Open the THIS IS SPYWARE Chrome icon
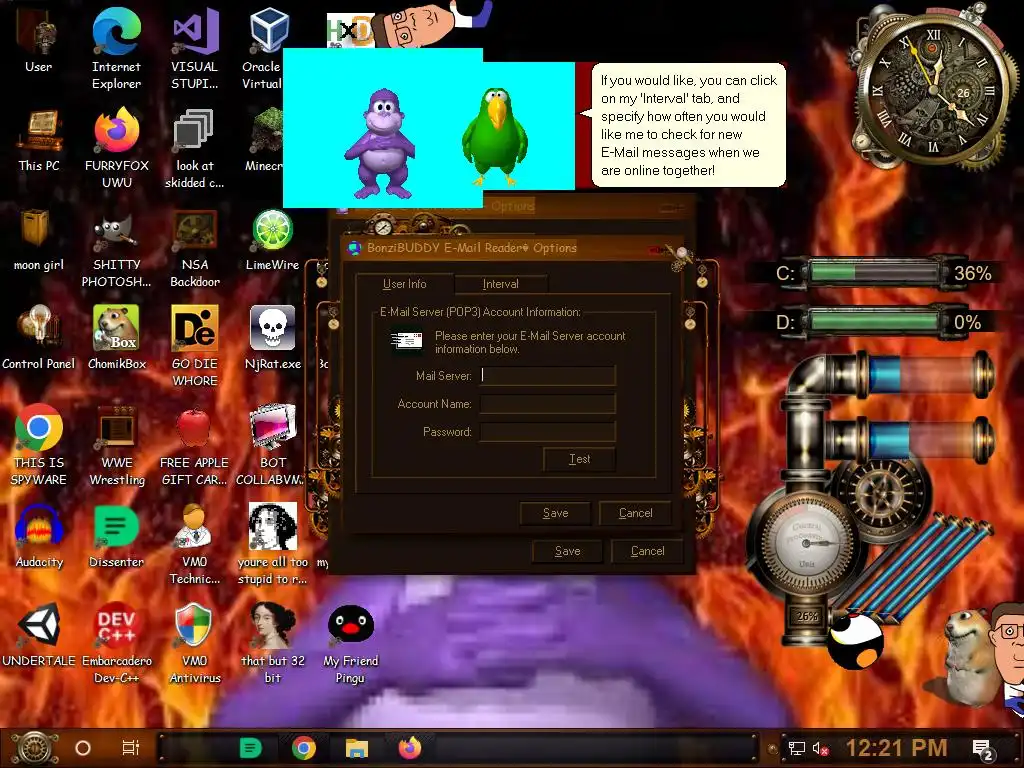 pyautogui.click(x=39, y=445)
